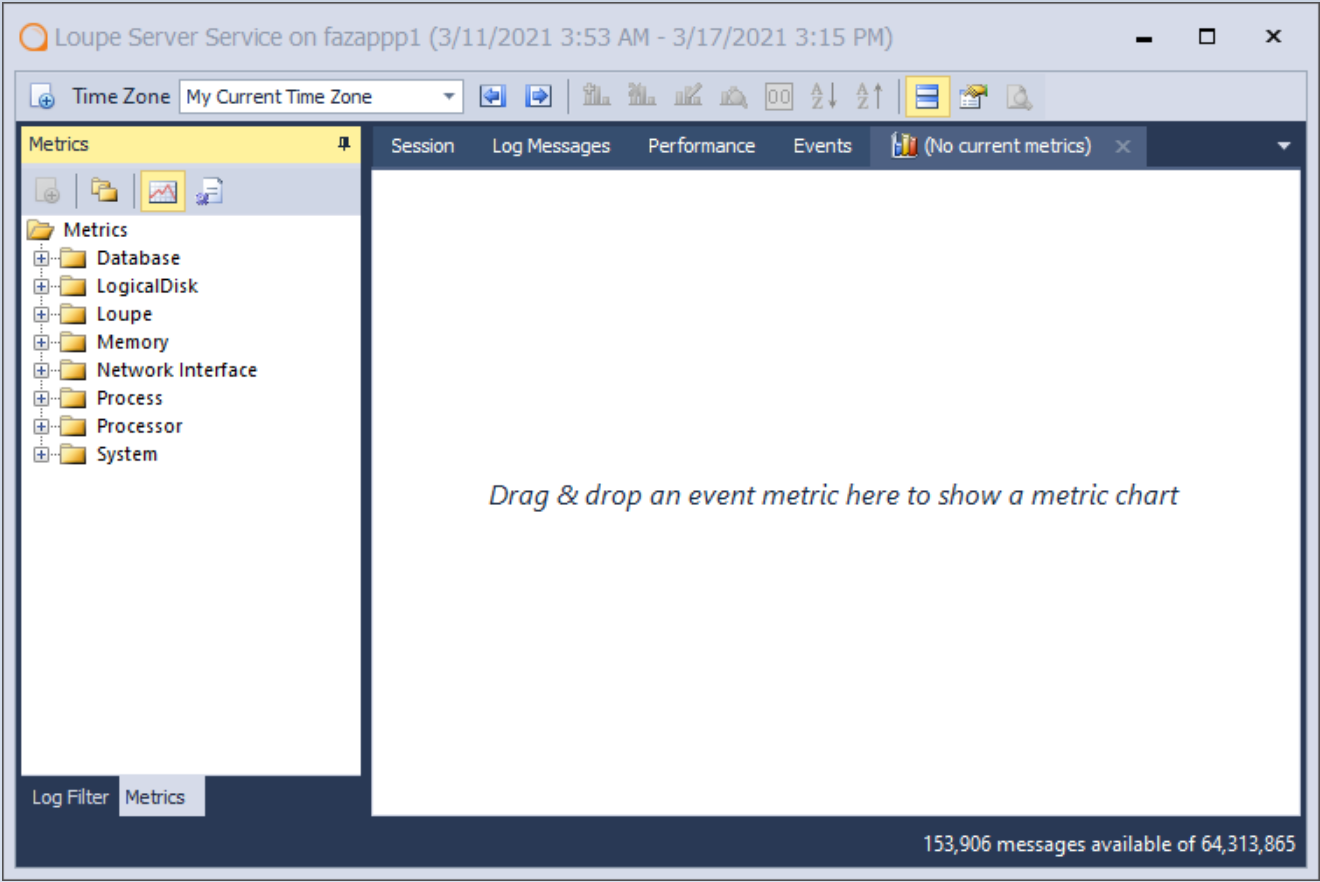This screenshot has width=1320, height=882.
Task: Expand the Processor folder node
Action: coord(41,426)
